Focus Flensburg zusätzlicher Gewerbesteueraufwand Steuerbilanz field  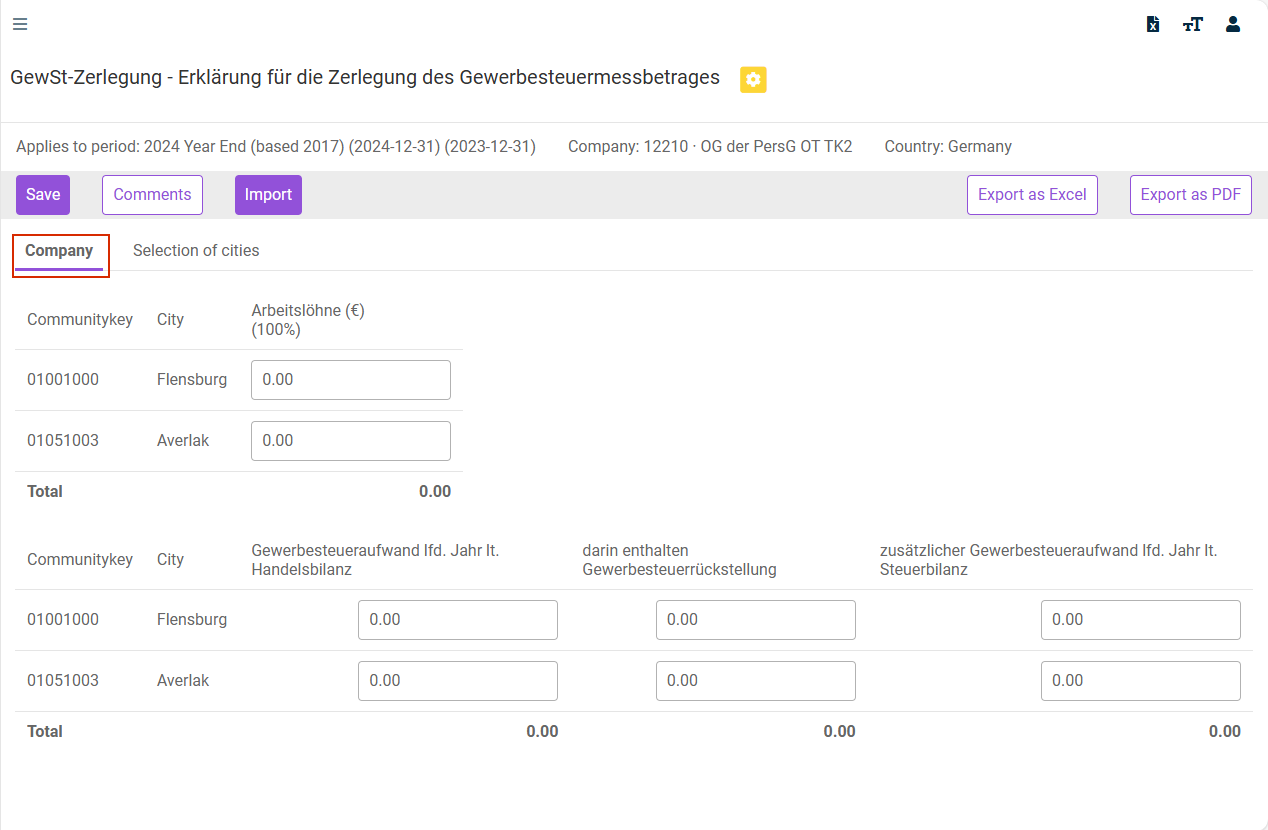tap(1141, 620)
